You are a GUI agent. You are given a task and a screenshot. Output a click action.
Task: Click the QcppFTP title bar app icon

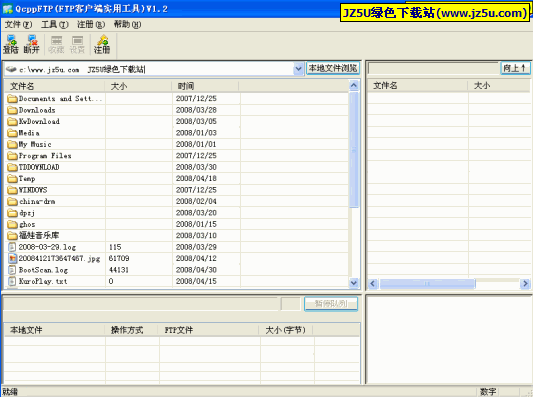click(7, 9)
